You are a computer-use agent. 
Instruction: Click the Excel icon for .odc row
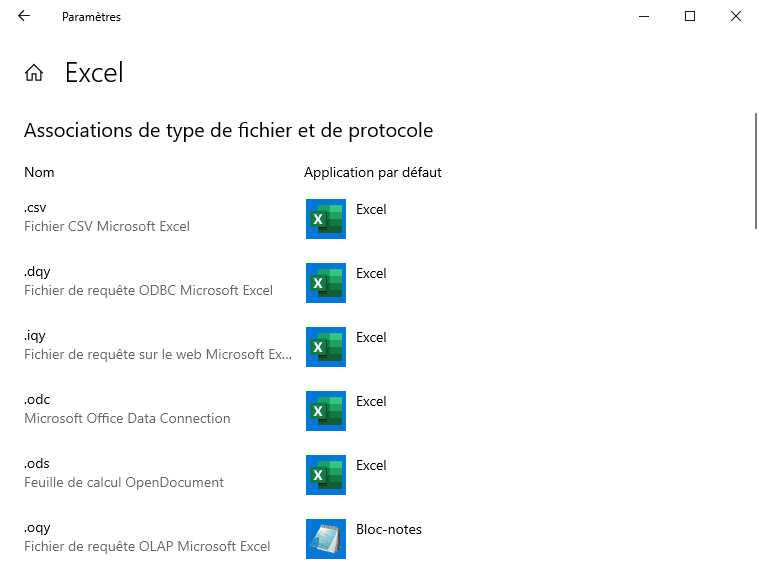pyautogui.click(x=325, y=411)
